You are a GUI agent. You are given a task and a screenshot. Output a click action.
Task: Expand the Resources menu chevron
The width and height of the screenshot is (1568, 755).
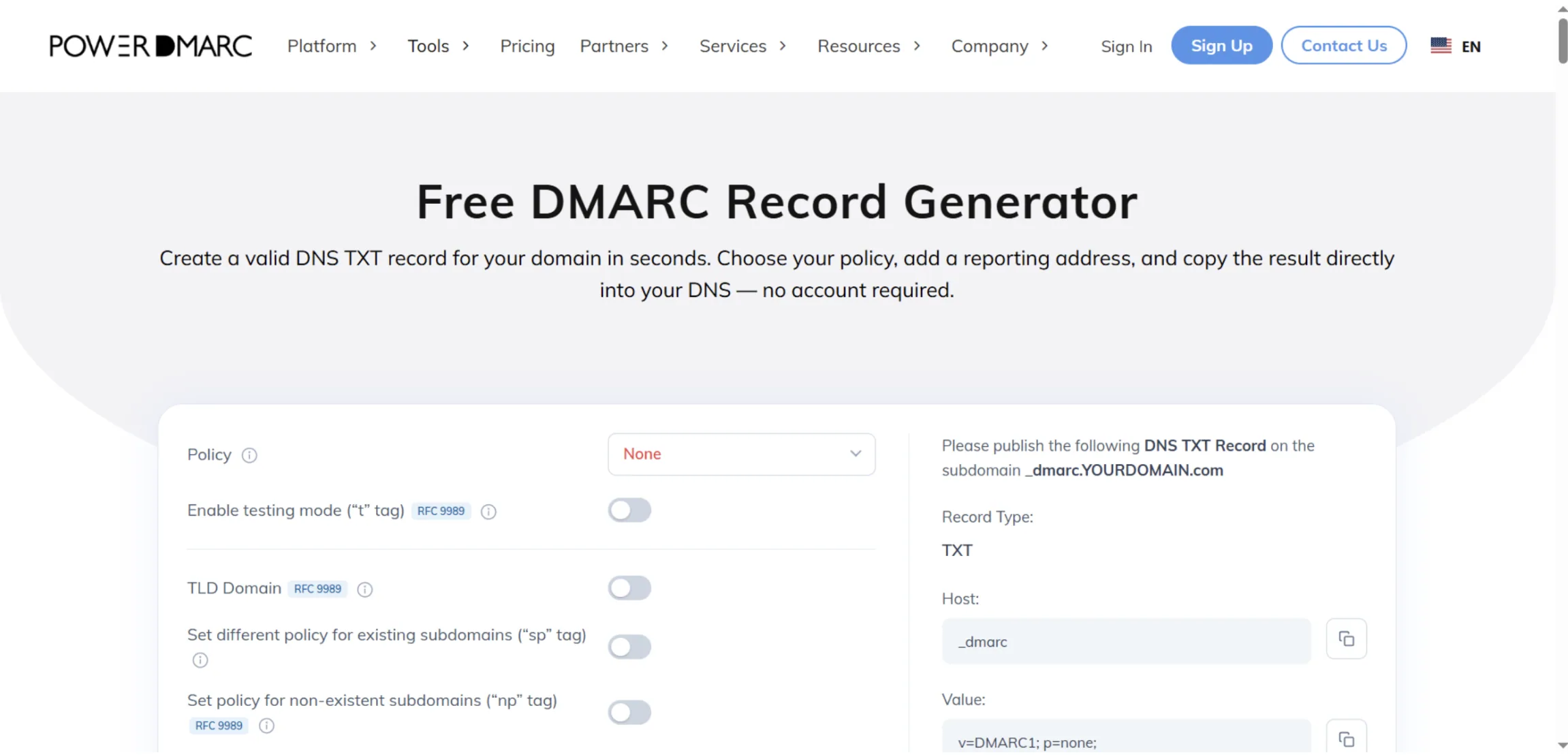(x=917, y=46)
